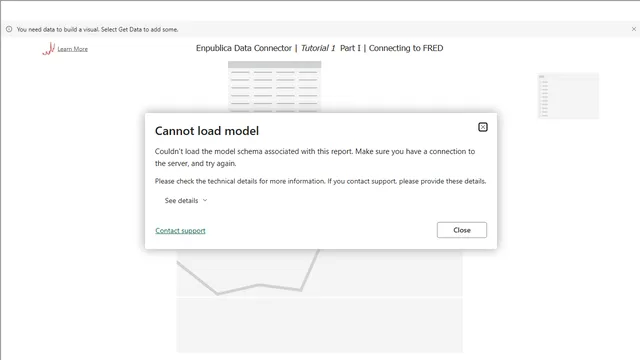Select the line chart placeholder
The image size is (640, 360).
tap(320, 273)
